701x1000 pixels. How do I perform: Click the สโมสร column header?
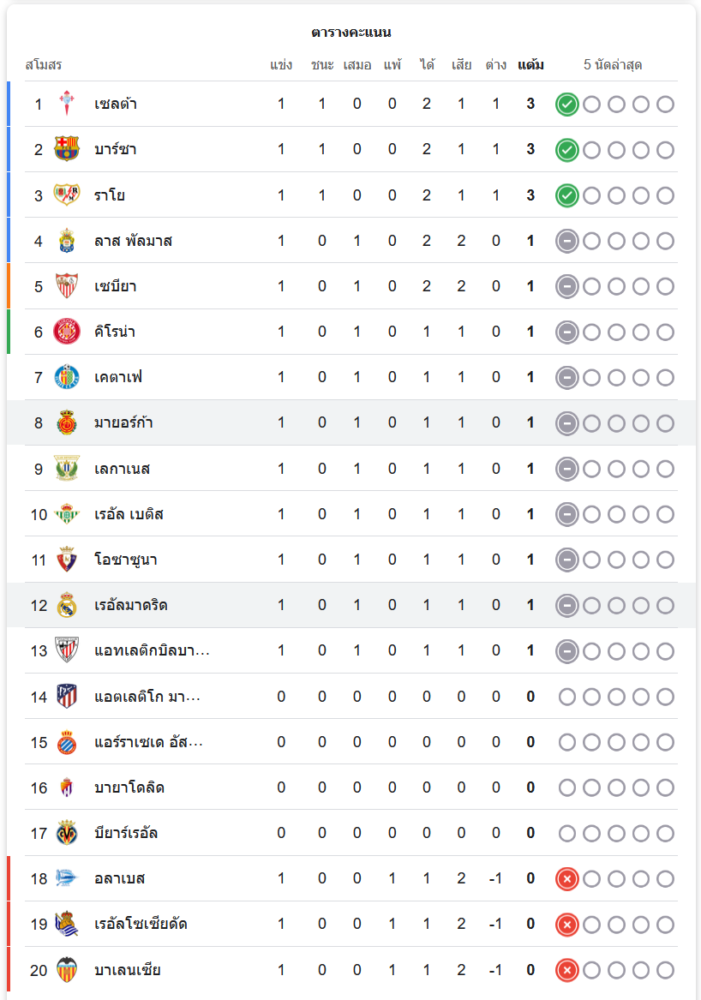pos(43,65)
